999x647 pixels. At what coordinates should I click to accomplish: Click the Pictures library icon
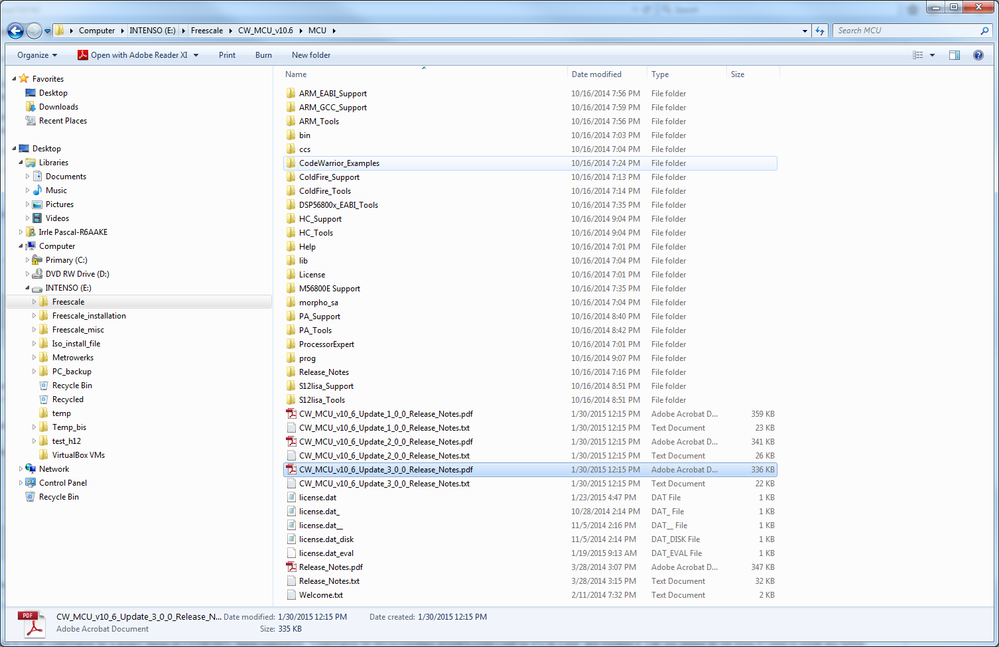pyautogui.click(x=38, y=204)
